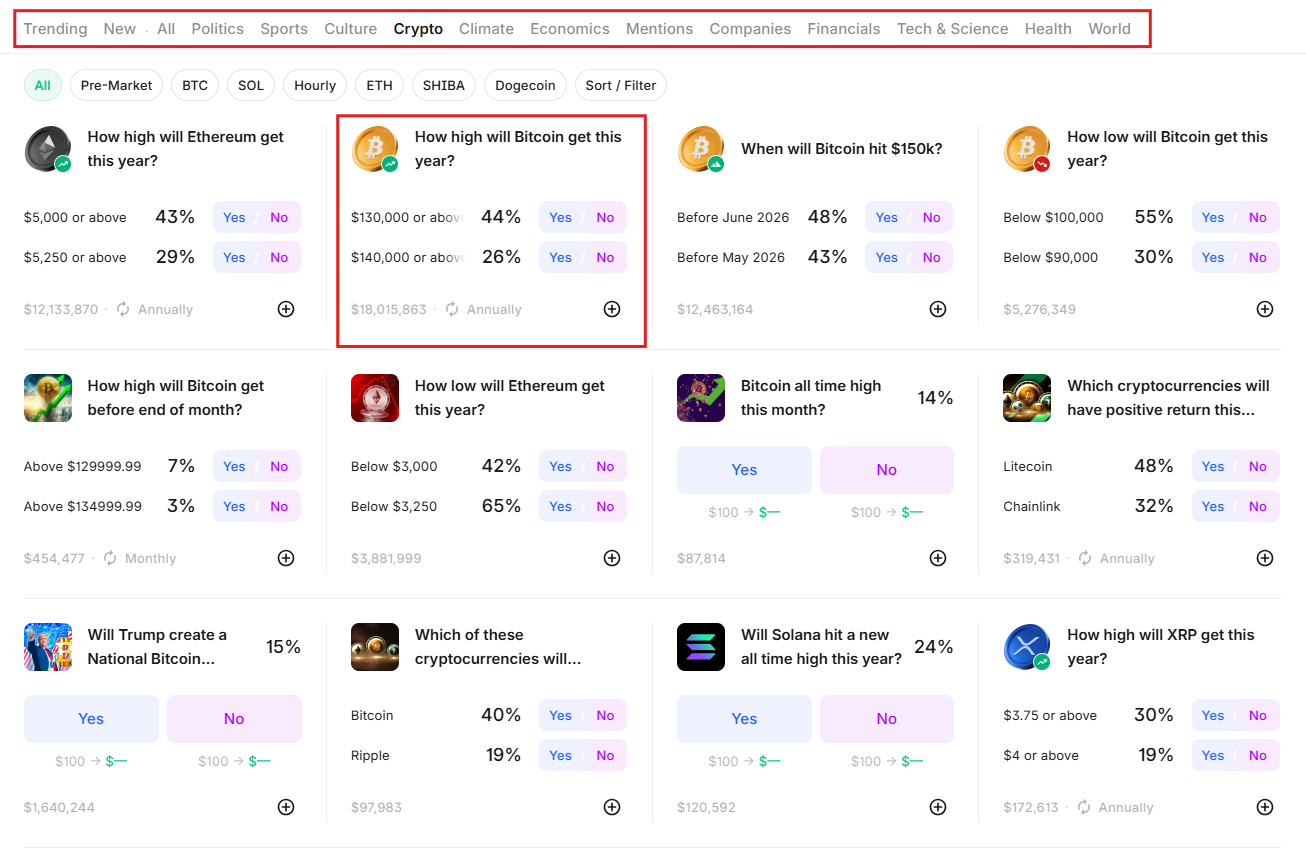The width and height of the screenshot is (1306, 851).
Task: Click the Trump National Bitcoin thumbnail image
Action: pos(47,647)
